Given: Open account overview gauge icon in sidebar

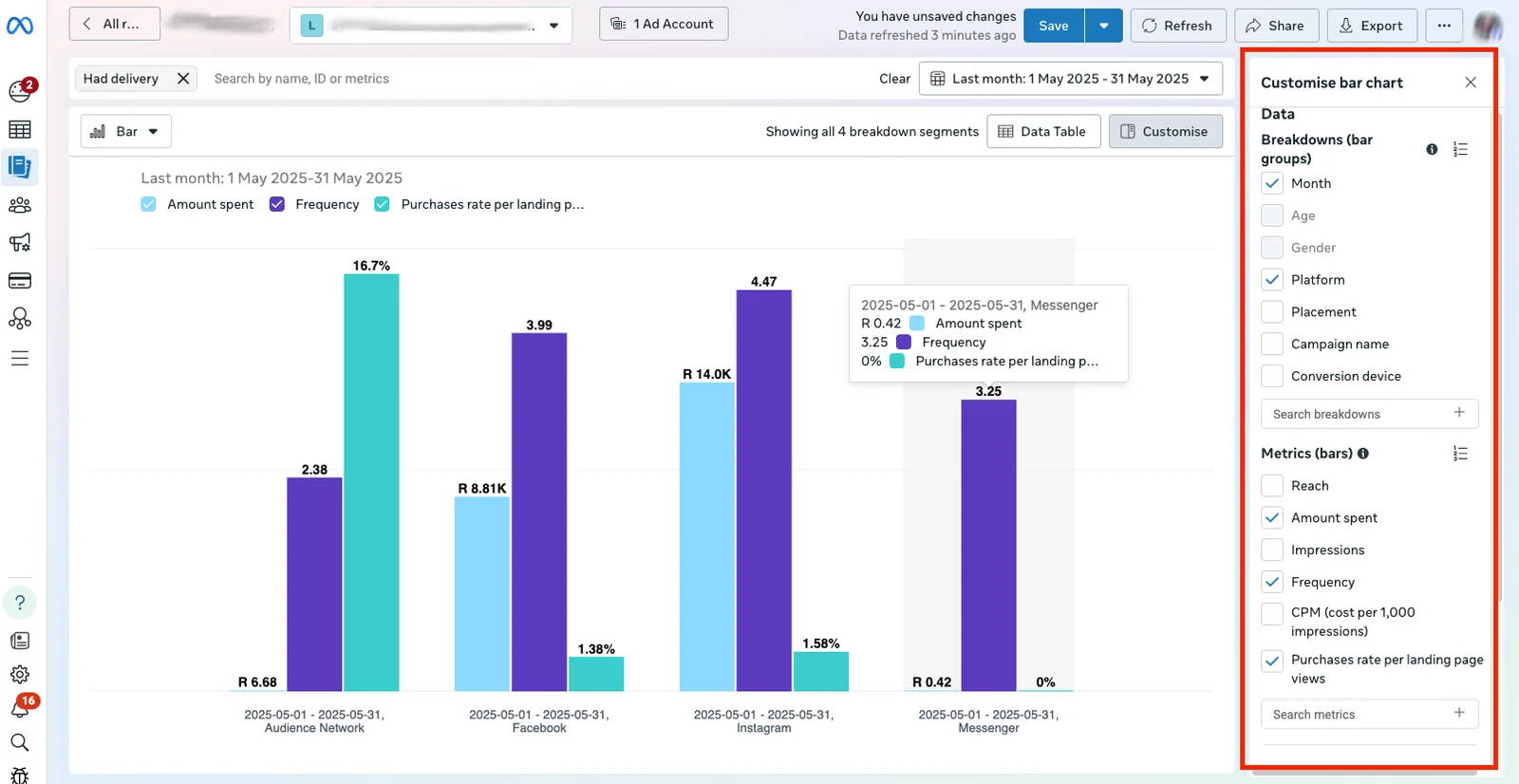Looking at the screenshot, I should 20,91.
